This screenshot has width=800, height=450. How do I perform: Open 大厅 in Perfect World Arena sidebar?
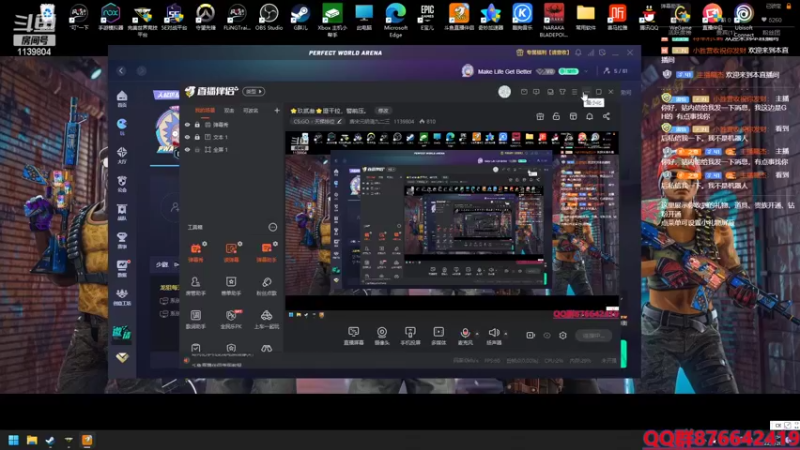pyautogui.click(x=122, y=155)
